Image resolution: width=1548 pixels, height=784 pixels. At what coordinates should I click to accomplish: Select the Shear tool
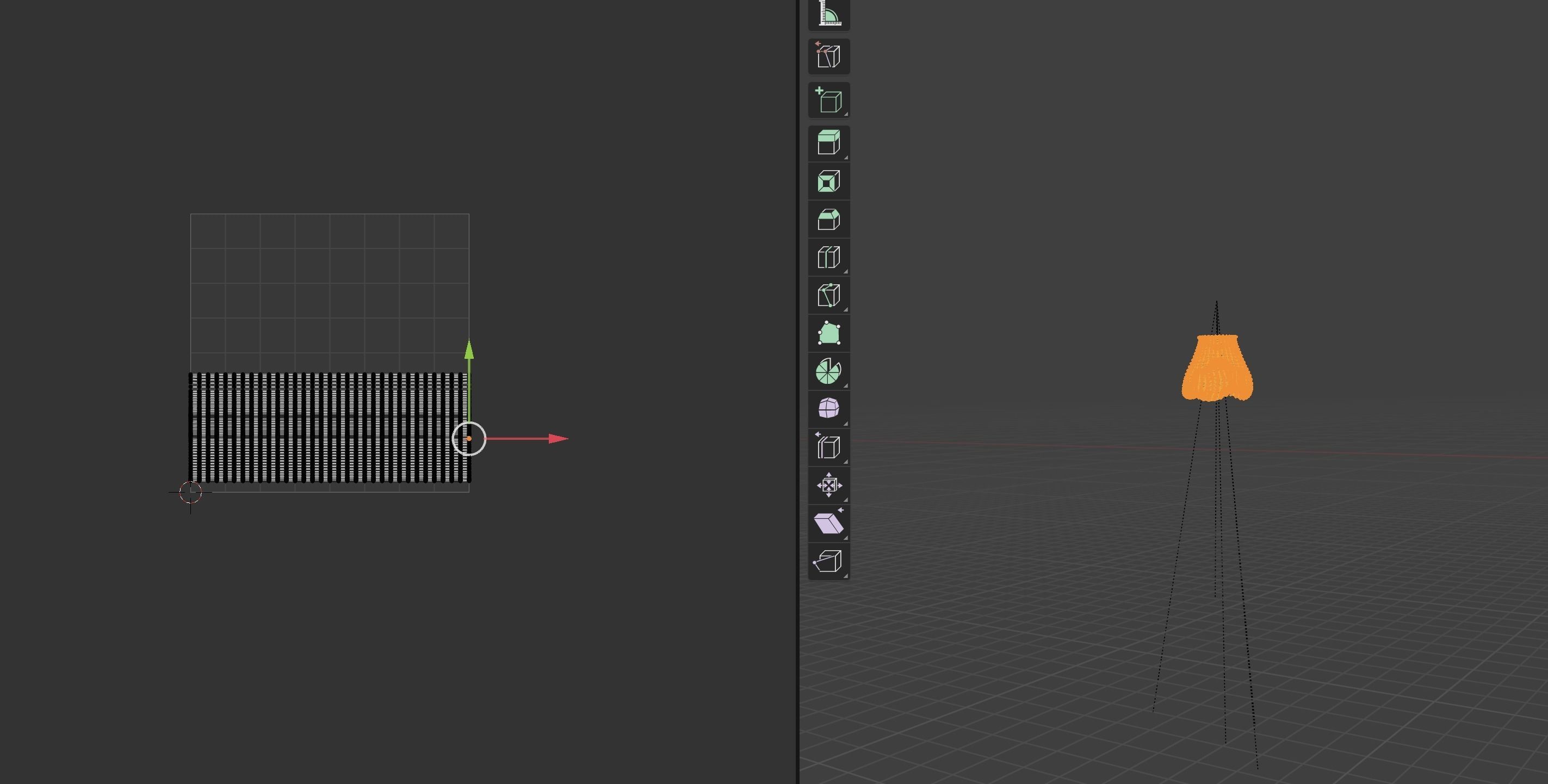[x=829, y=522]
